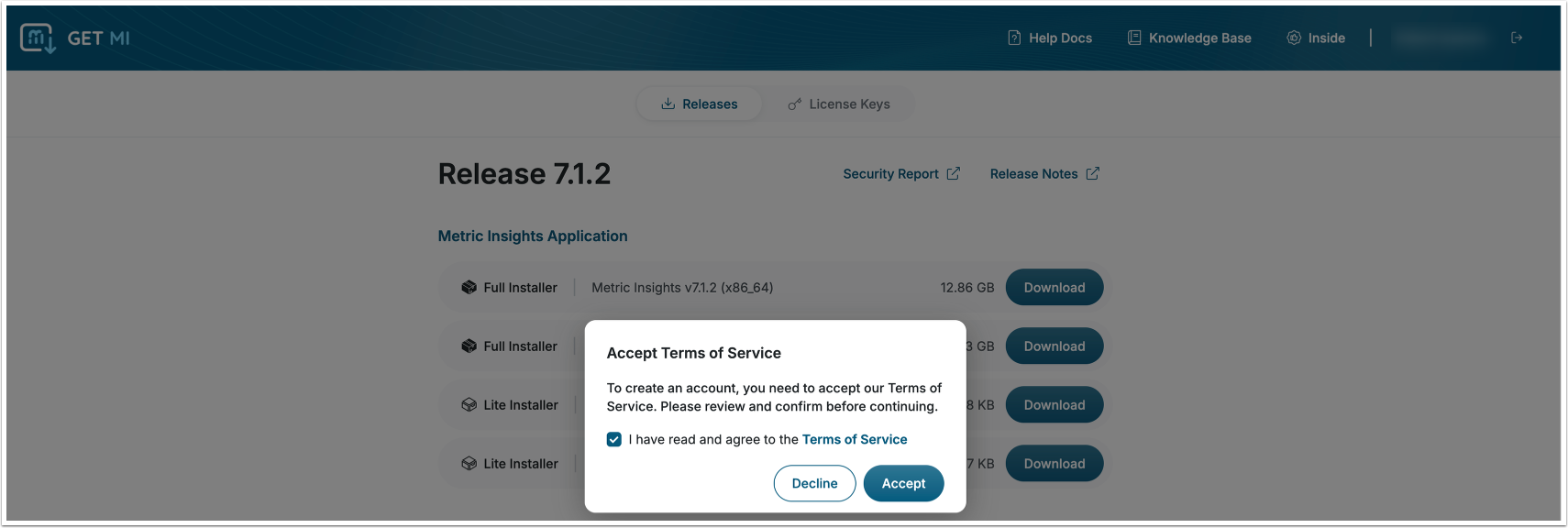Click the logout icon in header
The height and width of the screenshot is (528, 1568).
click(1517, 38)
